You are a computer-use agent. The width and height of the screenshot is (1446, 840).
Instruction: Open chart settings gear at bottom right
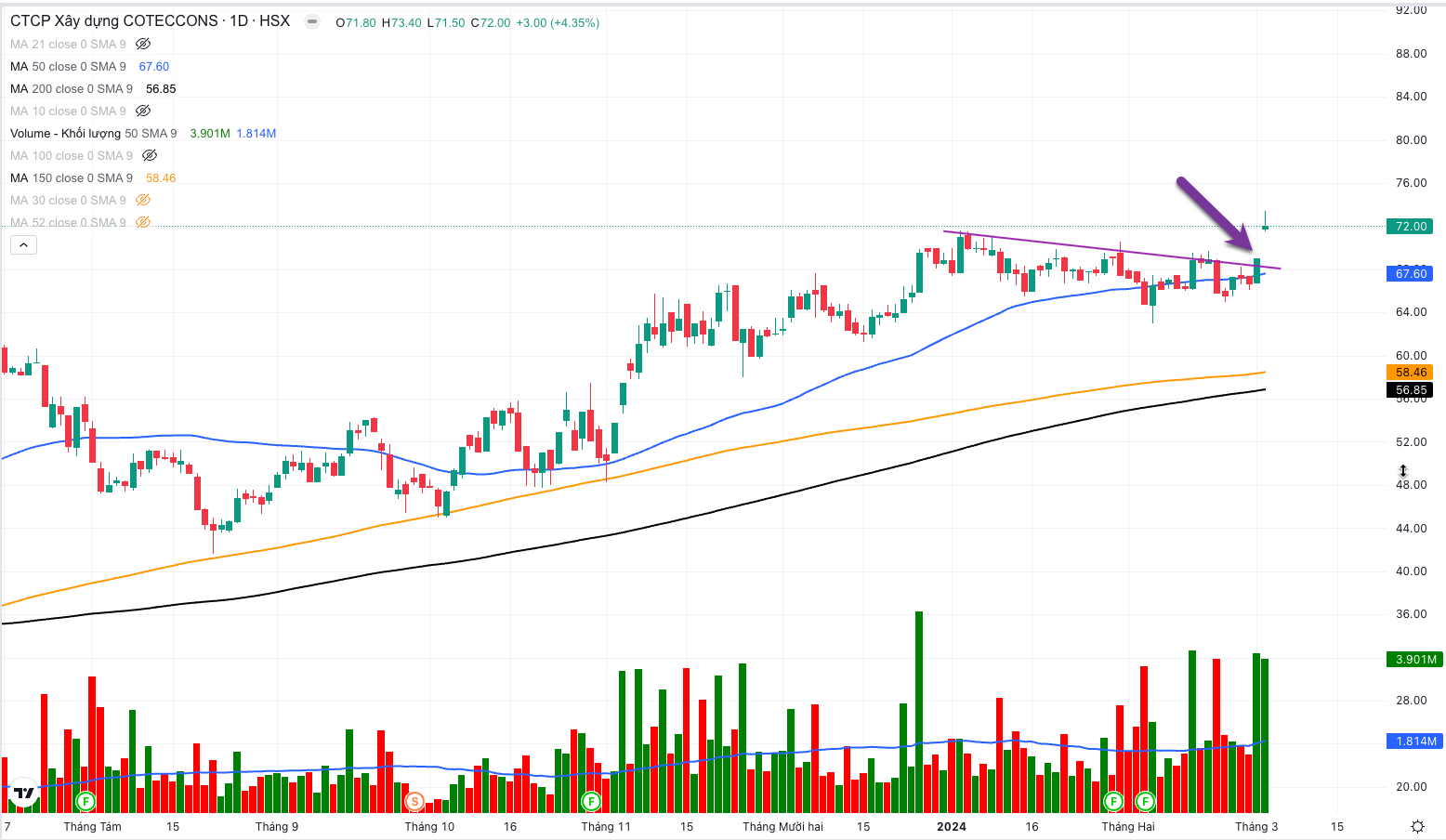(x=1417, y=826)
